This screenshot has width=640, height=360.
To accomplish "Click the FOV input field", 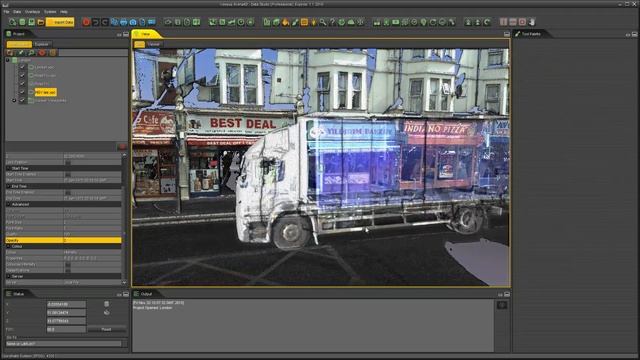I will 66,329.
